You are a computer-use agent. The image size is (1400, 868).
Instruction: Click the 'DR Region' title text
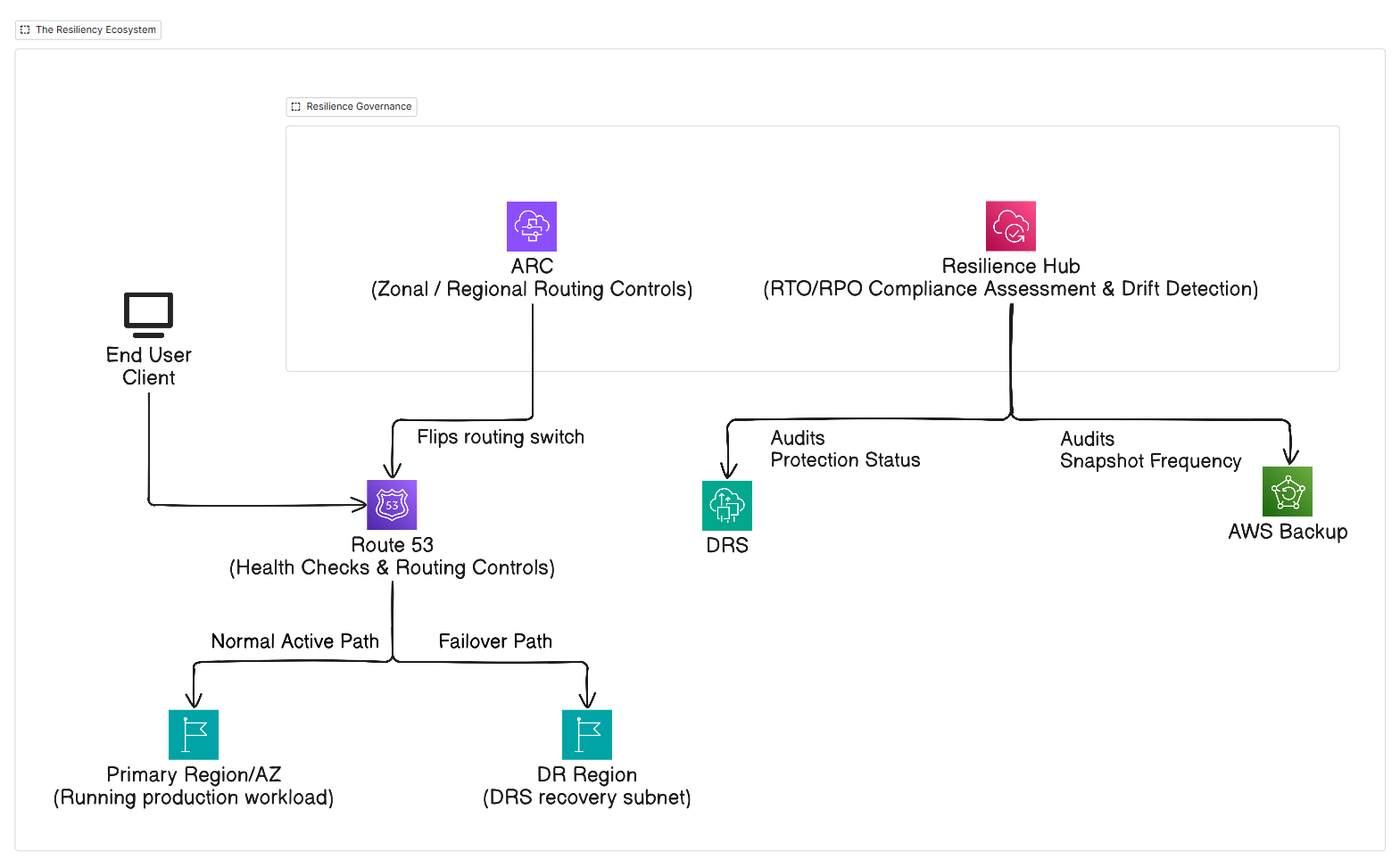pyautogui.click(x=587, y=774)
